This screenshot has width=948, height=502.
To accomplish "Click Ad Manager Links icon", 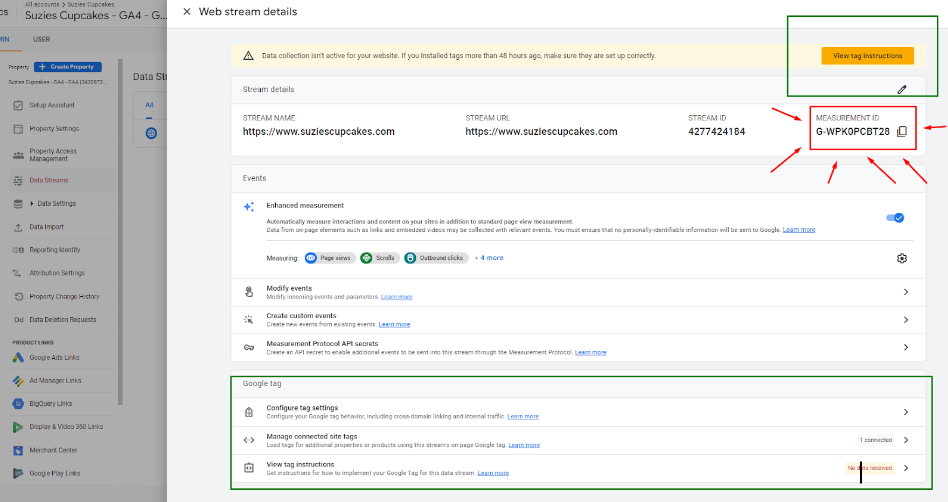I will 18,380.
